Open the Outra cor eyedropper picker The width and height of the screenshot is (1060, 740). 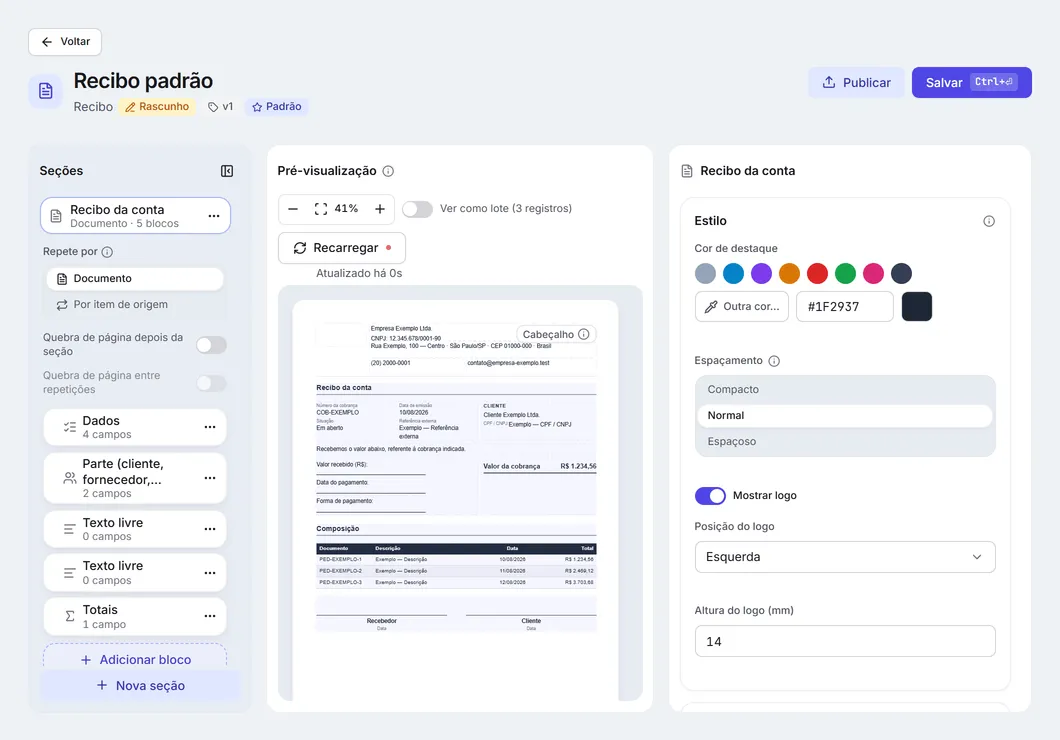point(742,307)
